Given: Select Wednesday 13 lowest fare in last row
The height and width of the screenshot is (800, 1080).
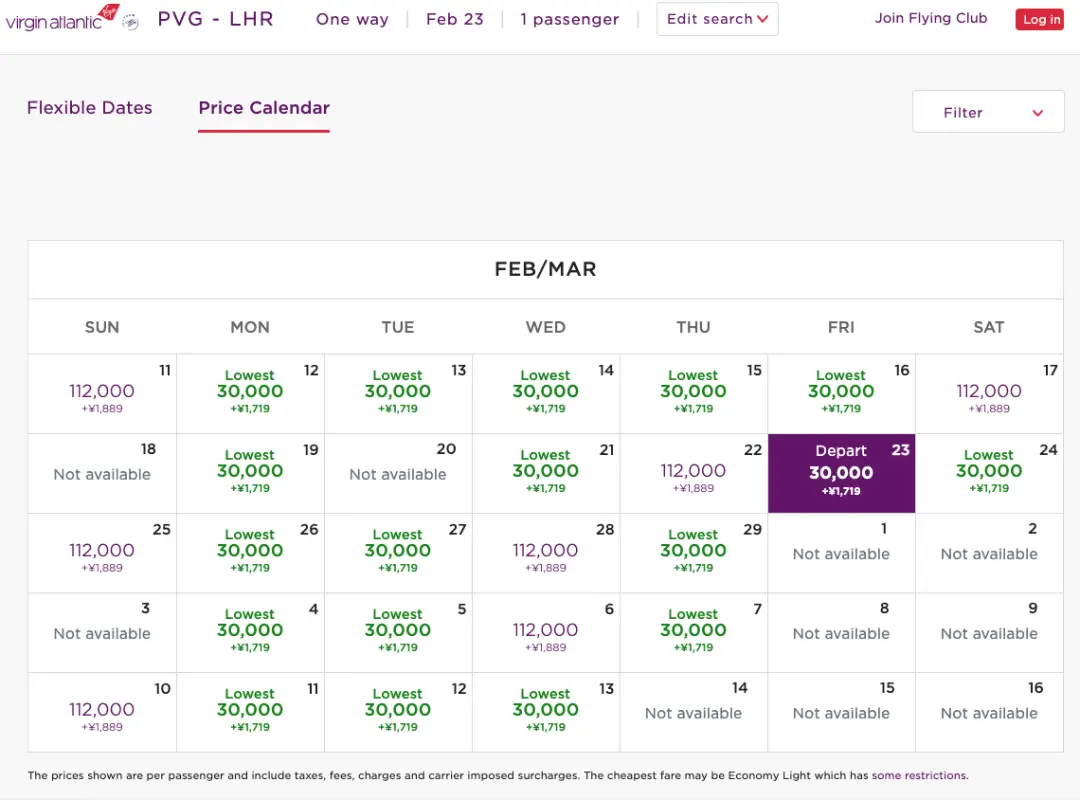Looking at the screenshot, I should (x=545, y=711).
